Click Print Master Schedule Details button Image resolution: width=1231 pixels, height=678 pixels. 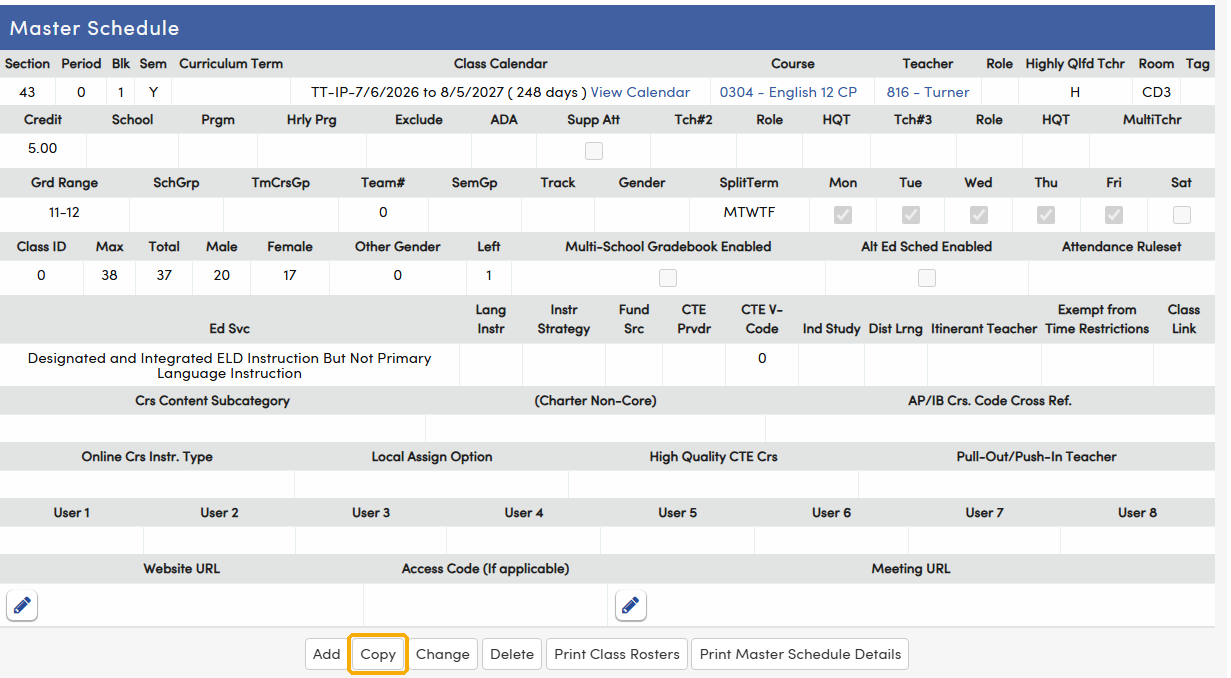point(800,654)
